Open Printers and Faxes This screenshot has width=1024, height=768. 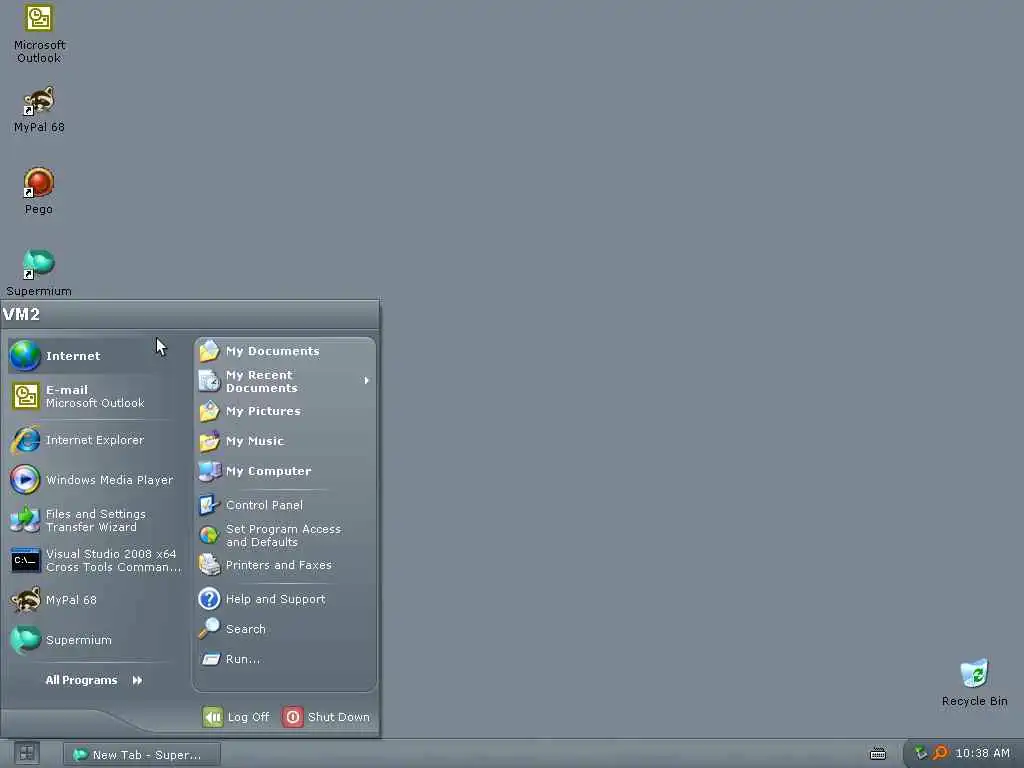pos(285,566)
